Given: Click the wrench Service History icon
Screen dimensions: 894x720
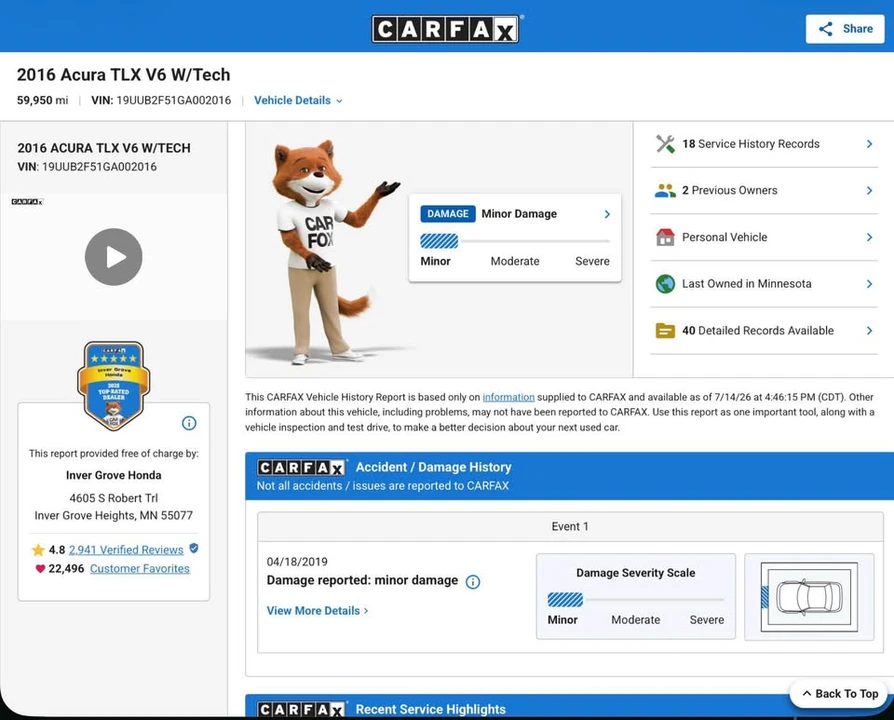Looking at the screenshot, I should 665,144.
